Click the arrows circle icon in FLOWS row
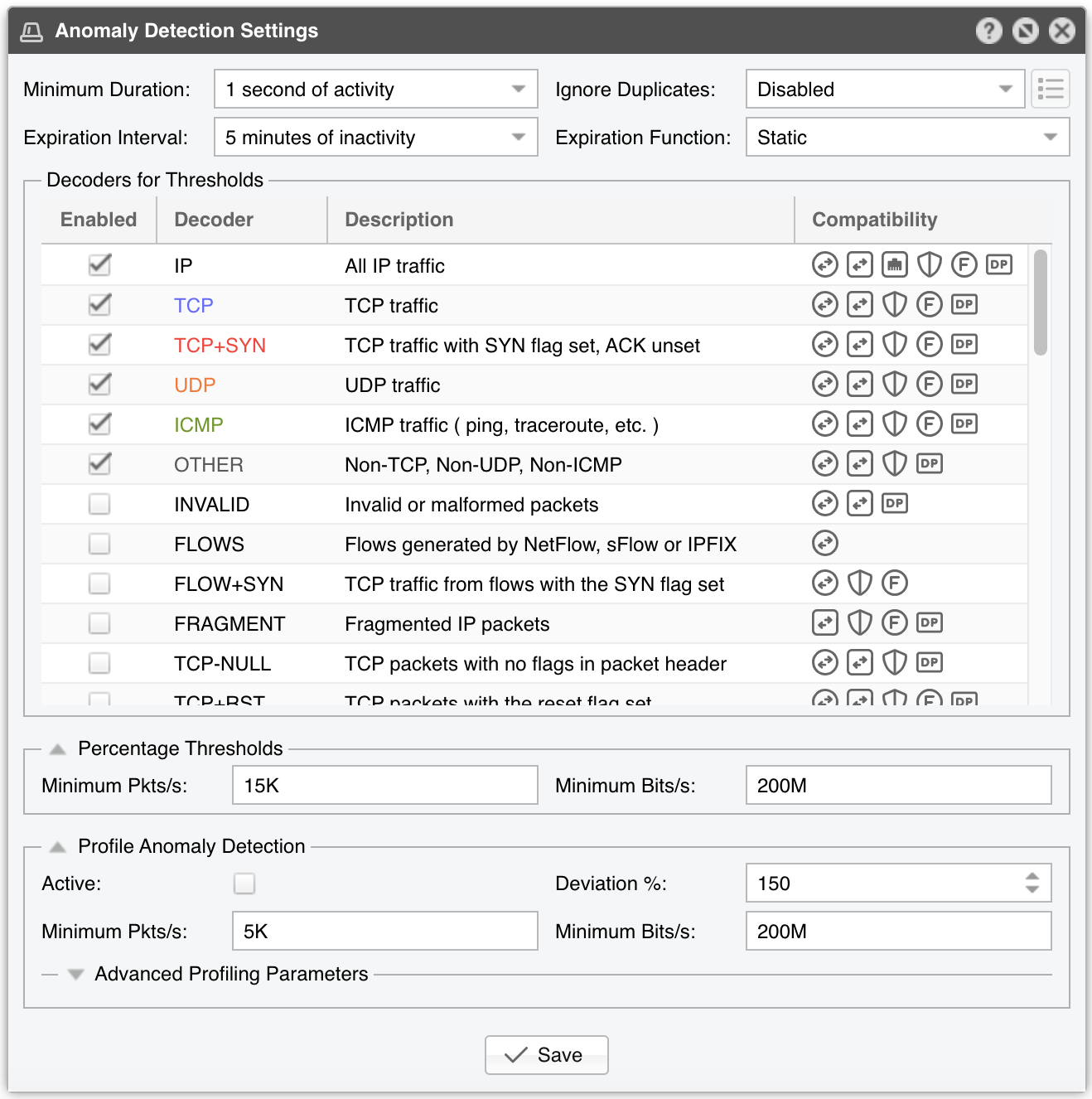 pyautogui.click(x=825, y=544)
